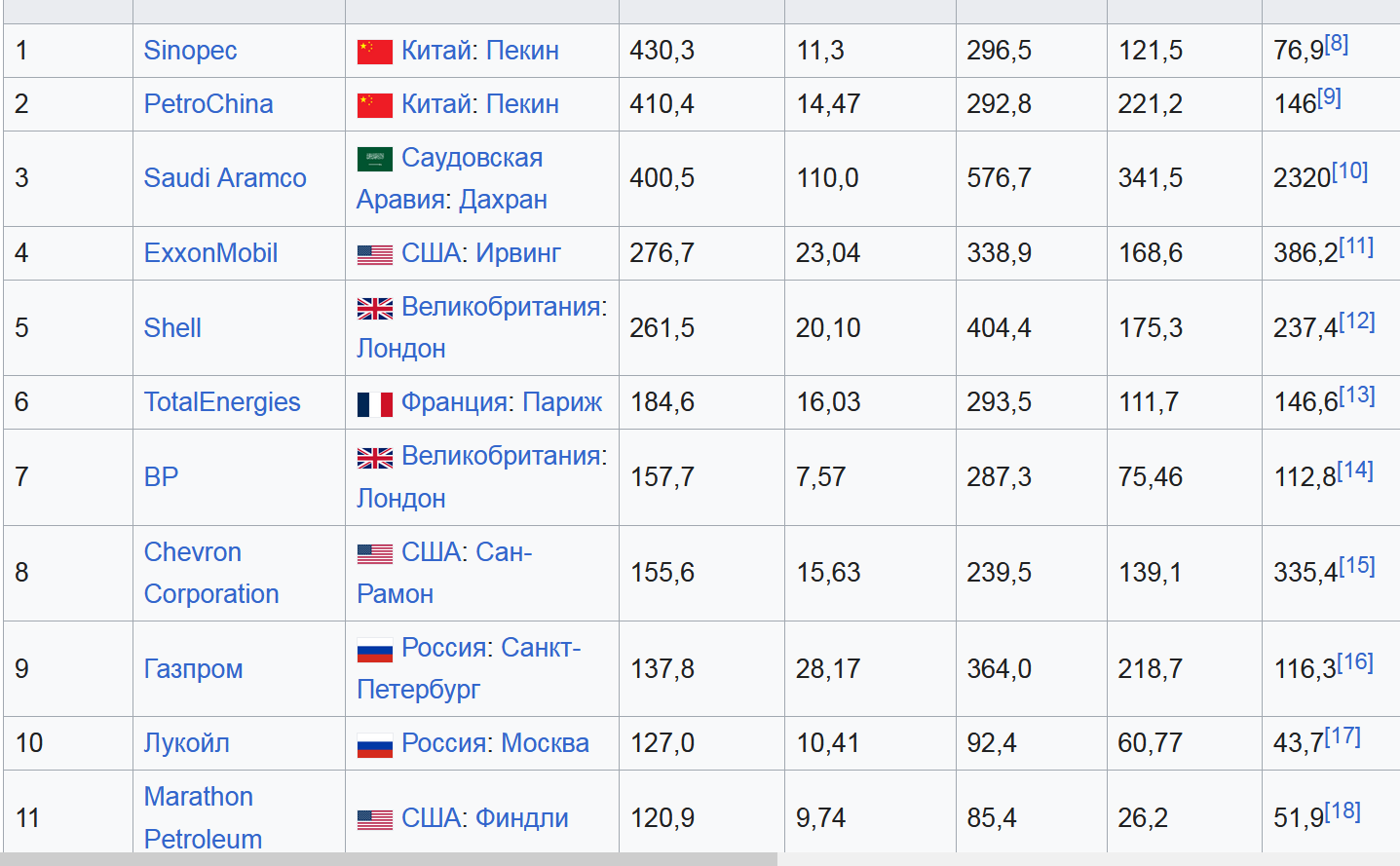Follow the ExxonMobil link
Viewport: 1400px width, 866px height.
pos(210,253)
